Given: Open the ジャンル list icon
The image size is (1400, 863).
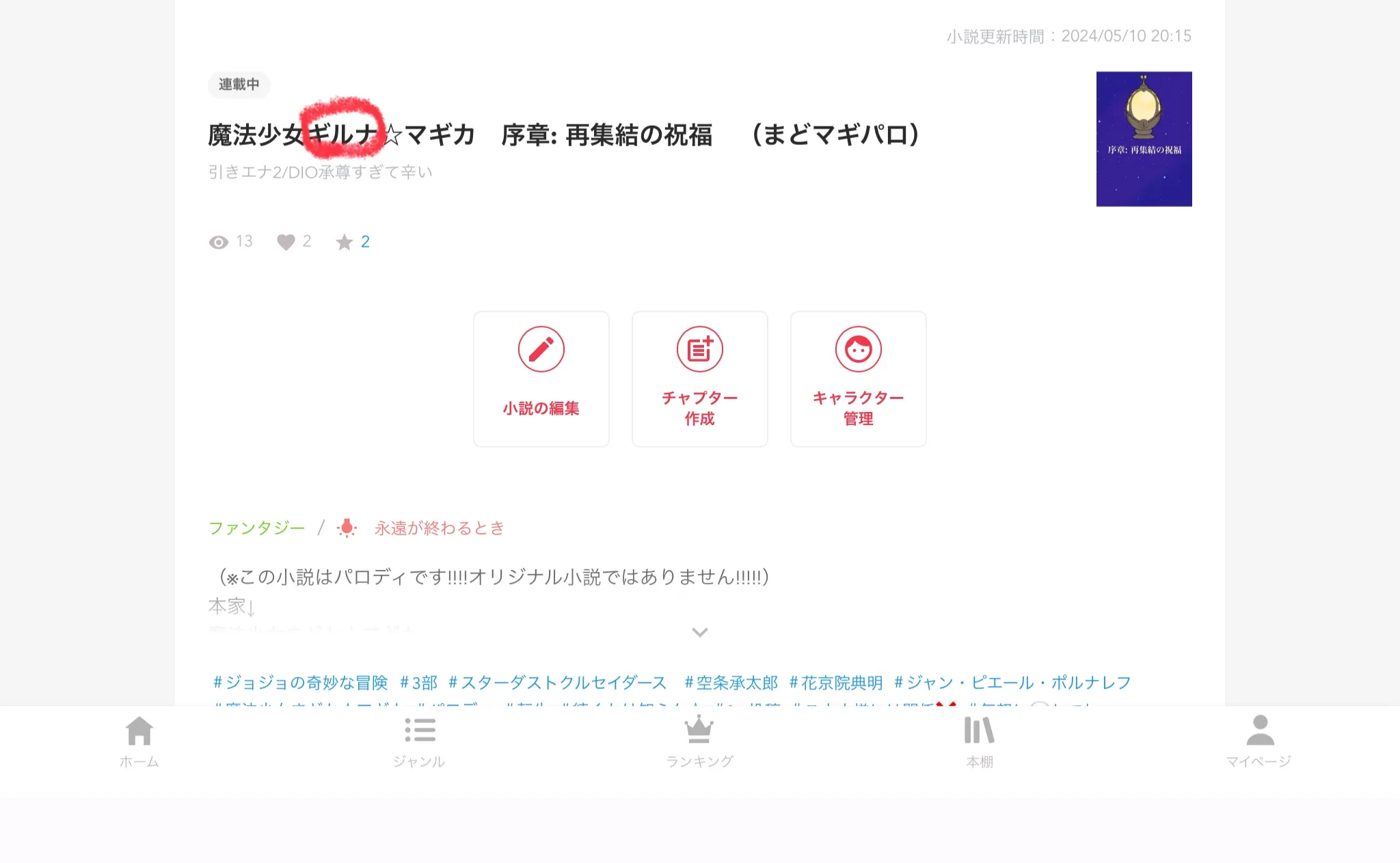Looking at the screenshot, I should pyautogui.click(x=420, y=730).
